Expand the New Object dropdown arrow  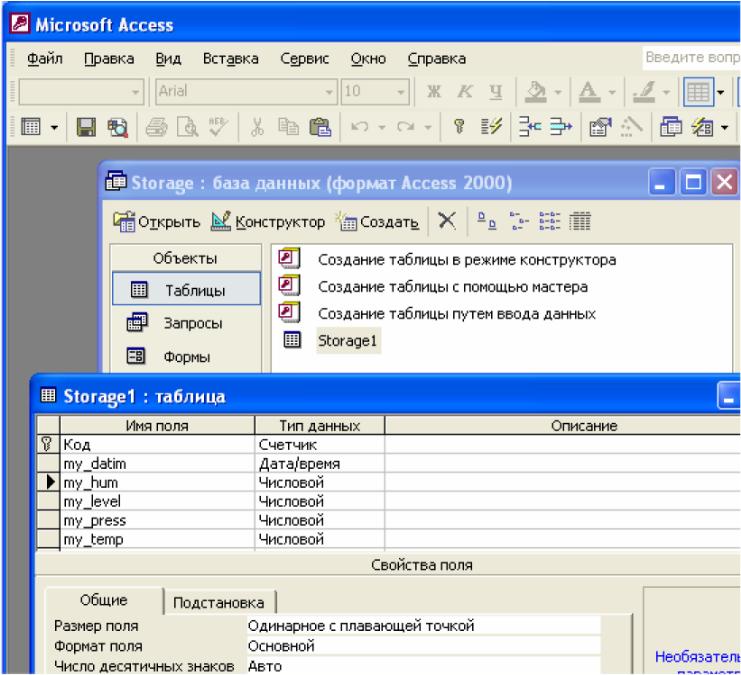tap(724, 127)
